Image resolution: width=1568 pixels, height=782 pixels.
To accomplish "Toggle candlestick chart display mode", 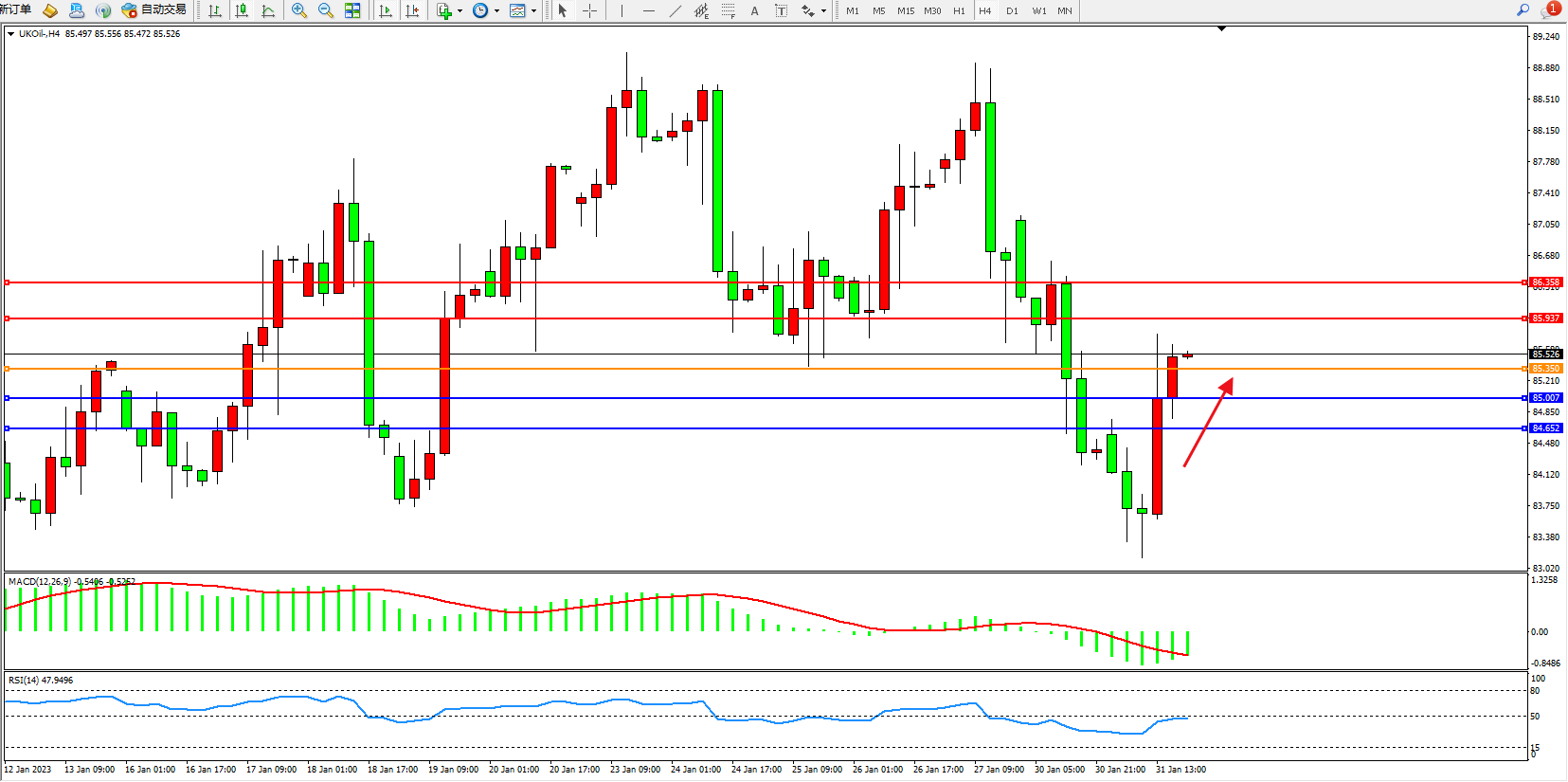I will tap(242, 10).
